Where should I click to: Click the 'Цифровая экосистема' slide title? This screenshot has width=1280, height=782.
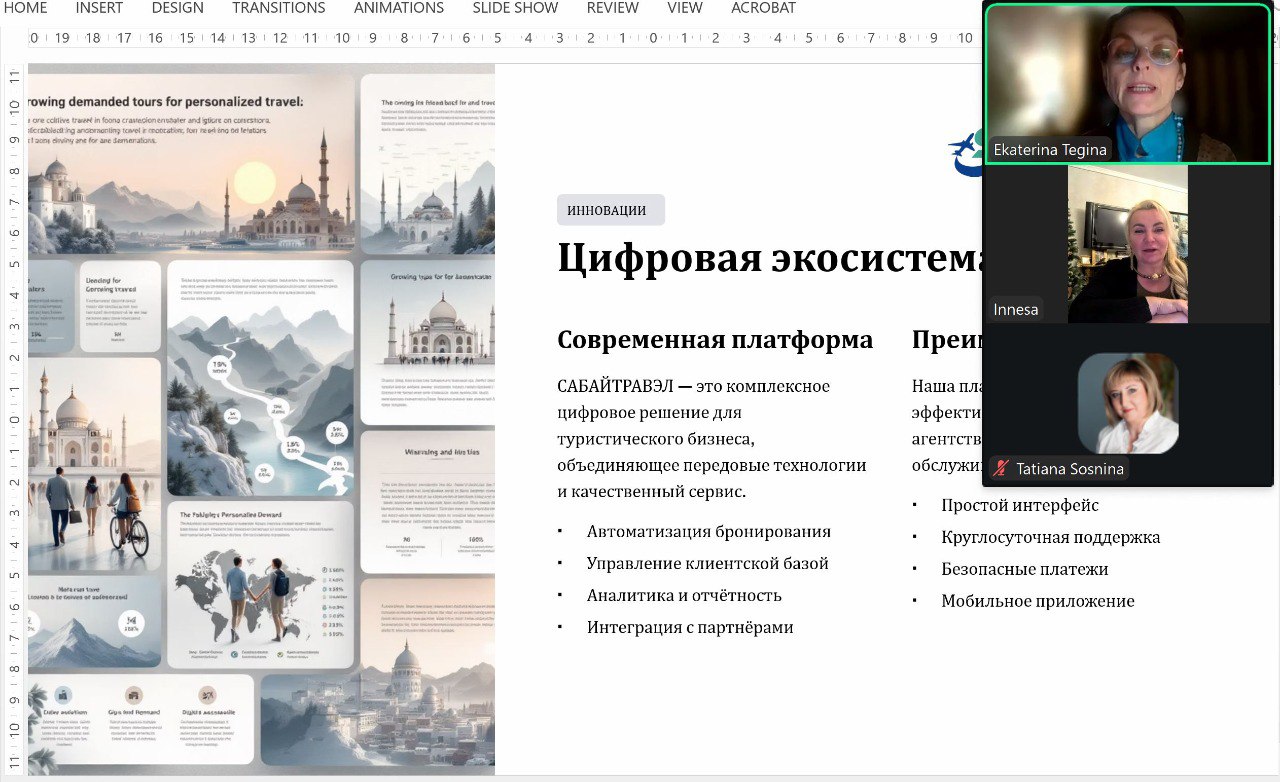[770, 258]
